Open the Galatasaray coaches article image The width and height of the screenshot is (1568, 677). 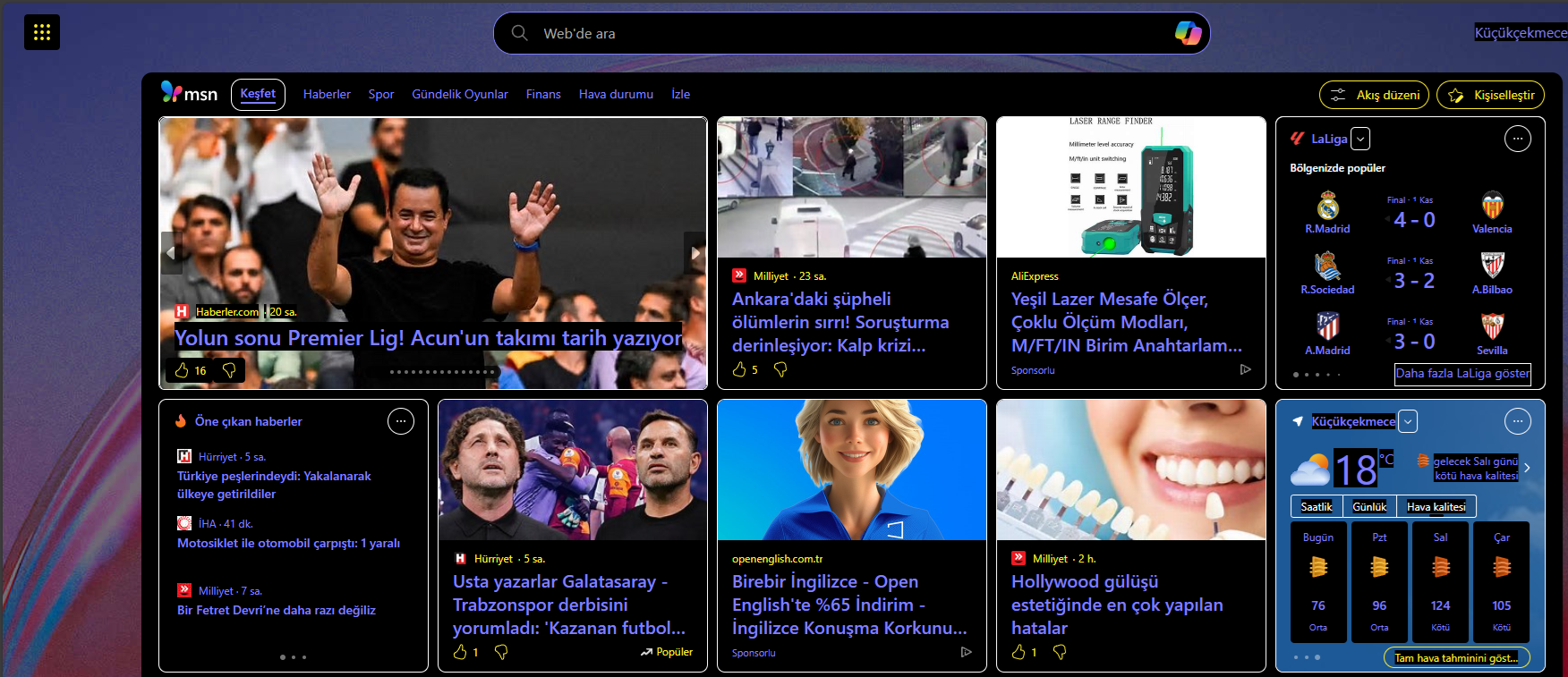coord(573,470)
